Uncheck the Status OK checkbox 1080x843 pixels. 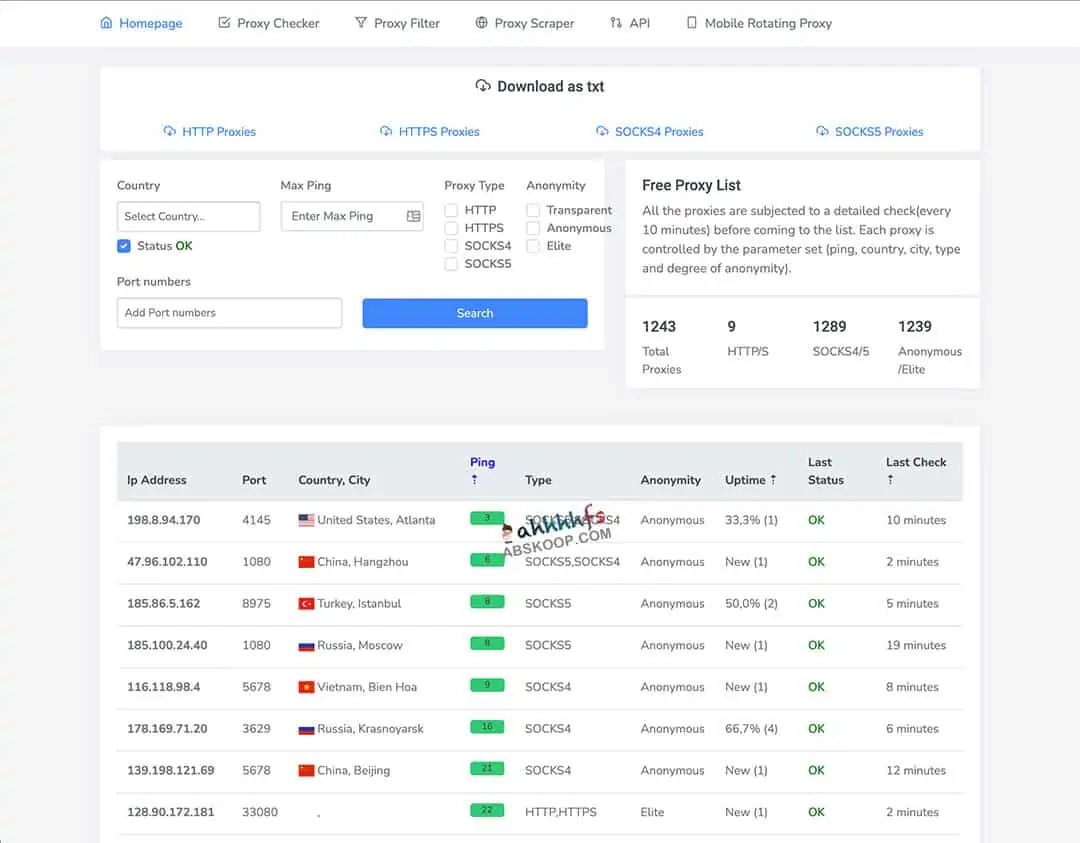[x=124, y=246]
